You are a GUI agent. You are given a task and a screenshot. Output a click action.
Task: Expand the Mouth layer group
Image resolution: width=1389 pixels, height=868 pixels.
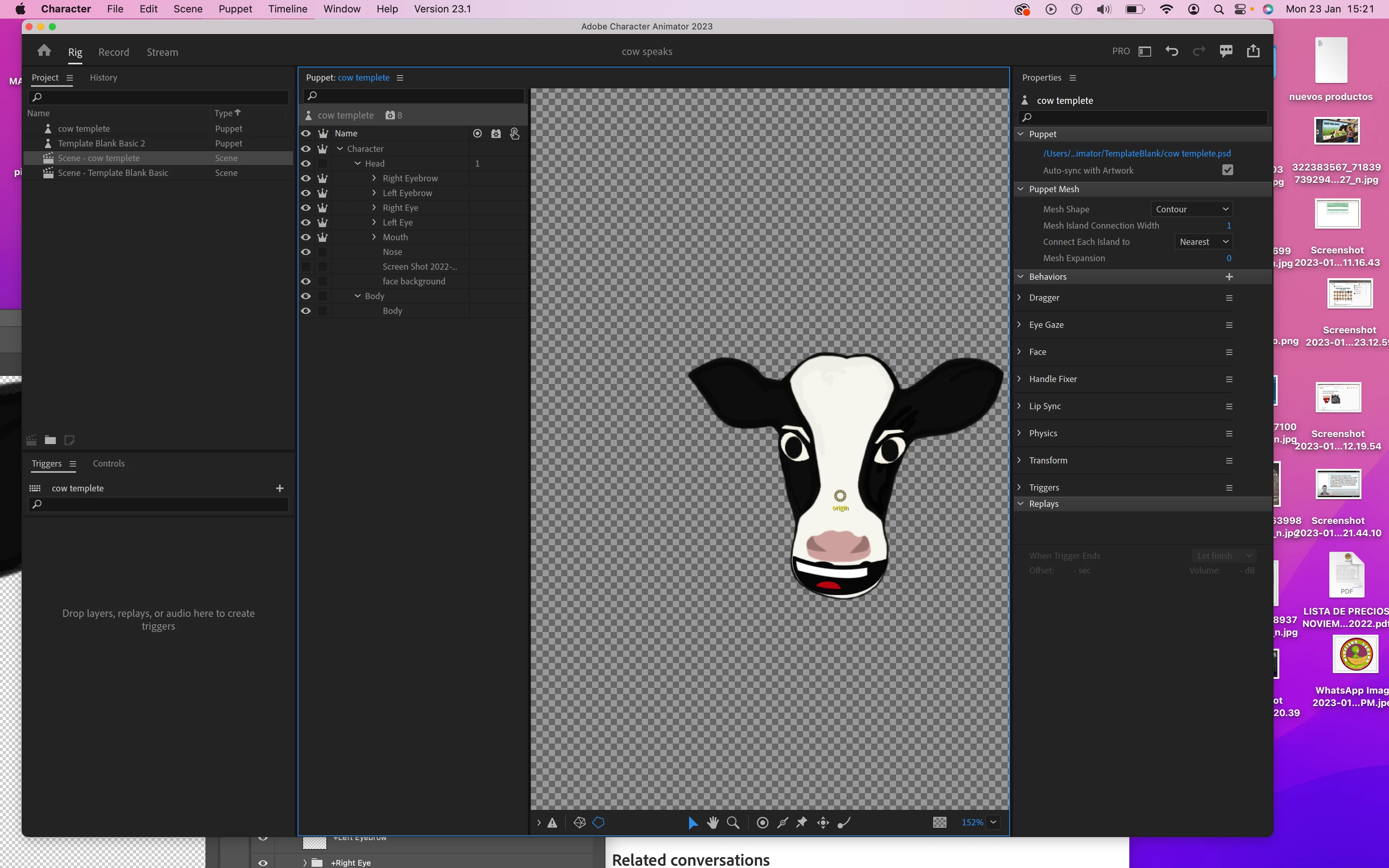coord(374,236)
